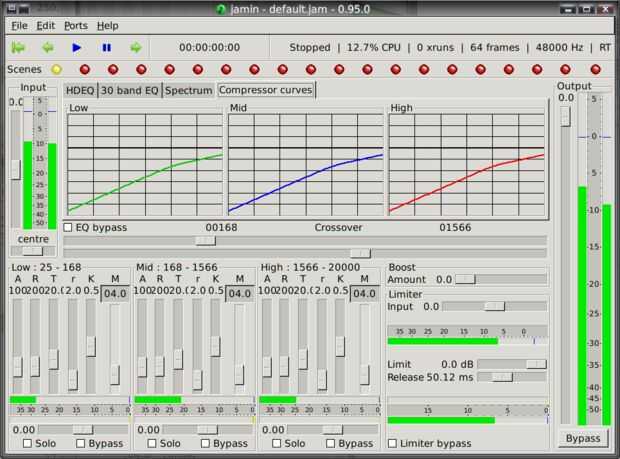Click the Bypass button under the Output meter
Image resolution: width=620 pixels, height=459 pixels.
pyautogui.click(x=582, y=438)
